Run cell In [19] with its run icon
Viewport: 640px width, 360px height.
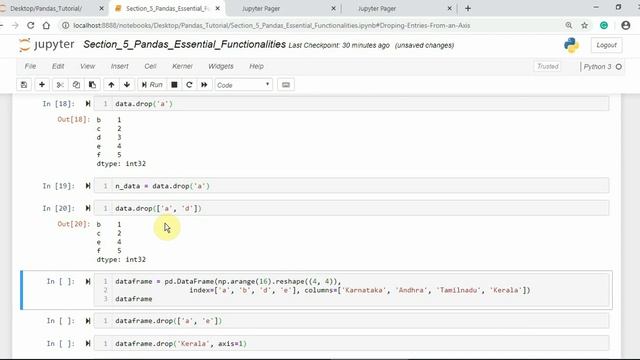point(88,186)
